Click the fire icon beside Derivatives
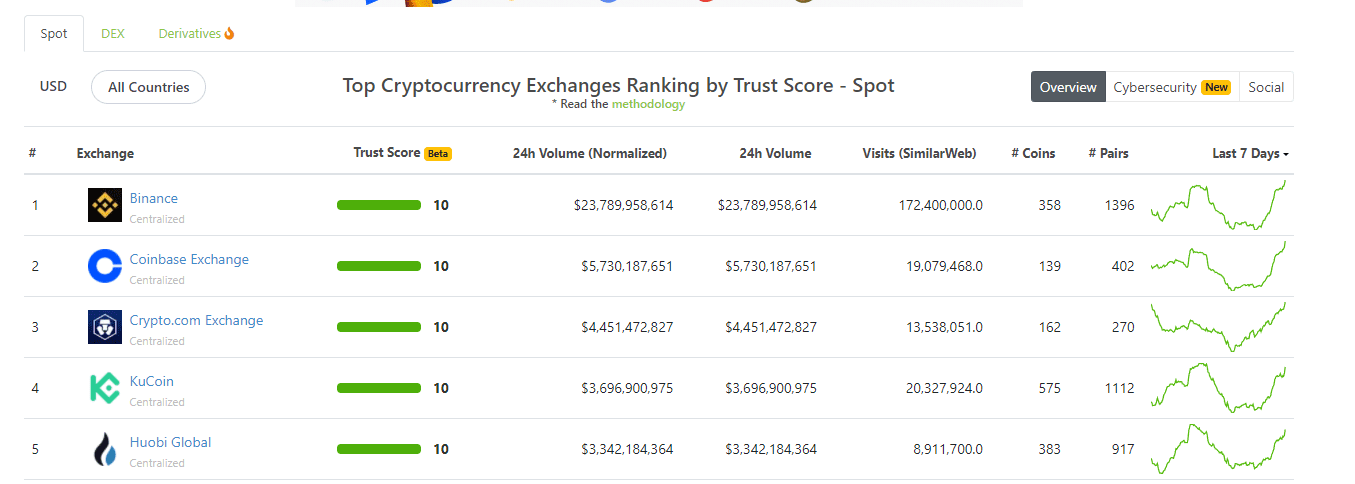The height and width of the screenshot is (484, 1355). pyautogui.click(x=230, y=34)
